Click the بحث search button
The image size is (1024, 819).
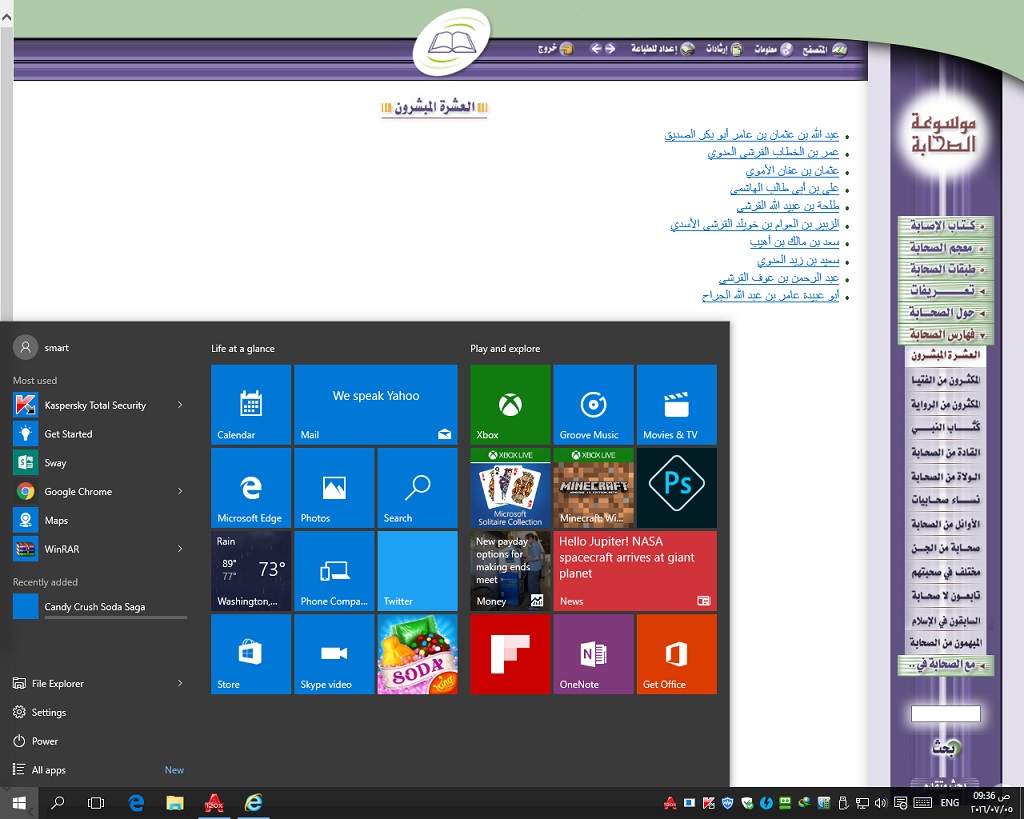click(944, 748)
